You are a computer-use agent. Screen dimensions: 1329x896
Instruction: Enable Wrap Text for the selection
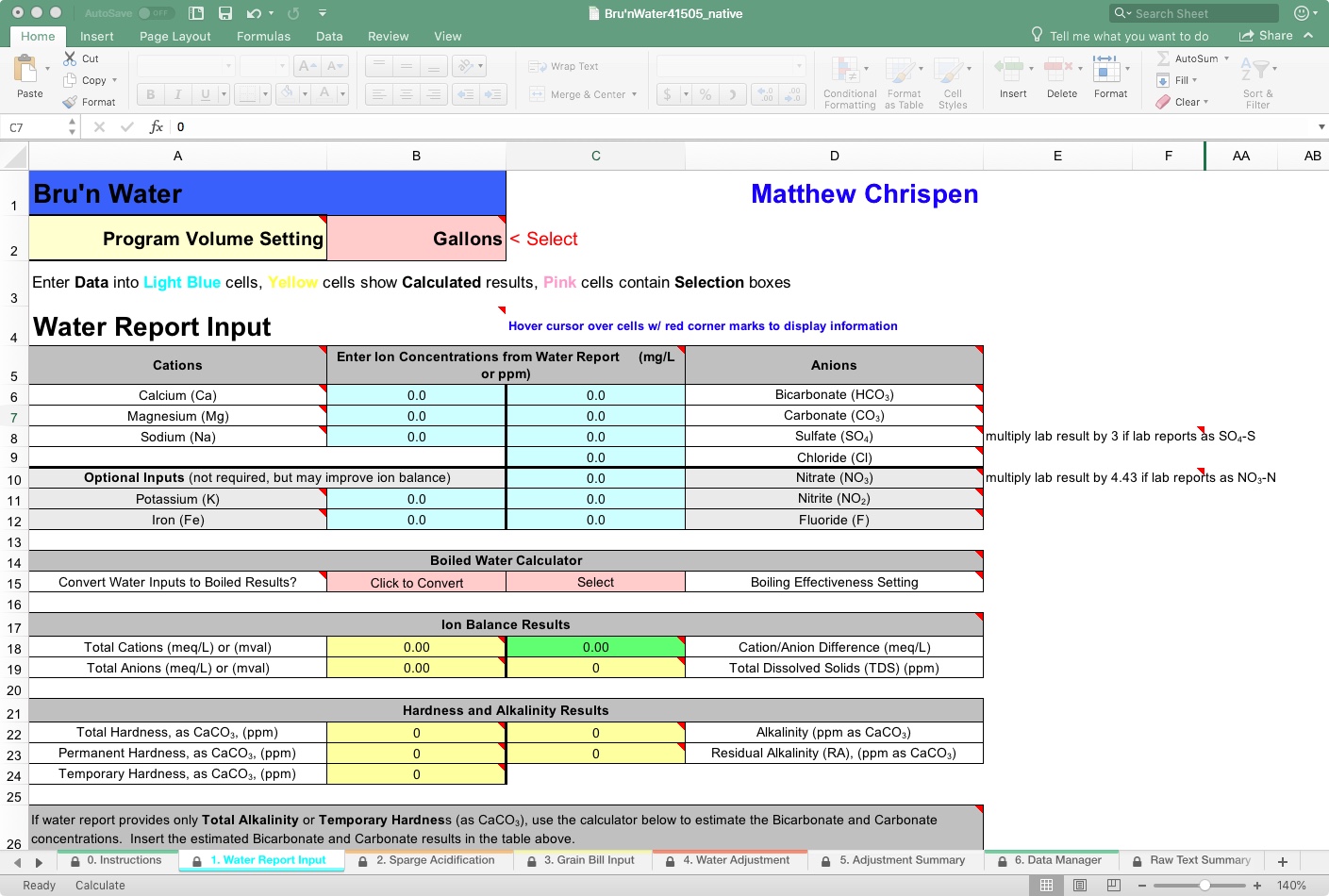click(564, 66)
